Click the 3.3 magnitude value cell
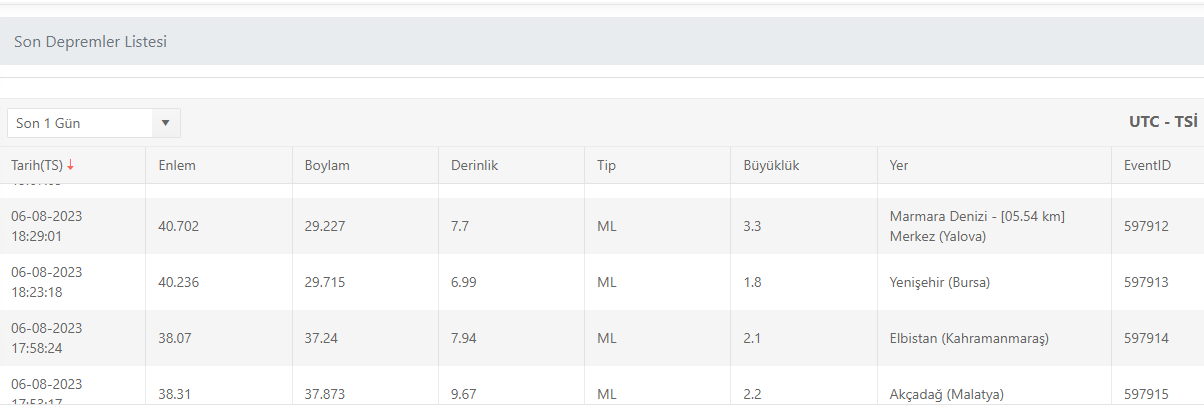This screenshot has width=1204, height=405. pyautogui.click(x=752, y=226)
